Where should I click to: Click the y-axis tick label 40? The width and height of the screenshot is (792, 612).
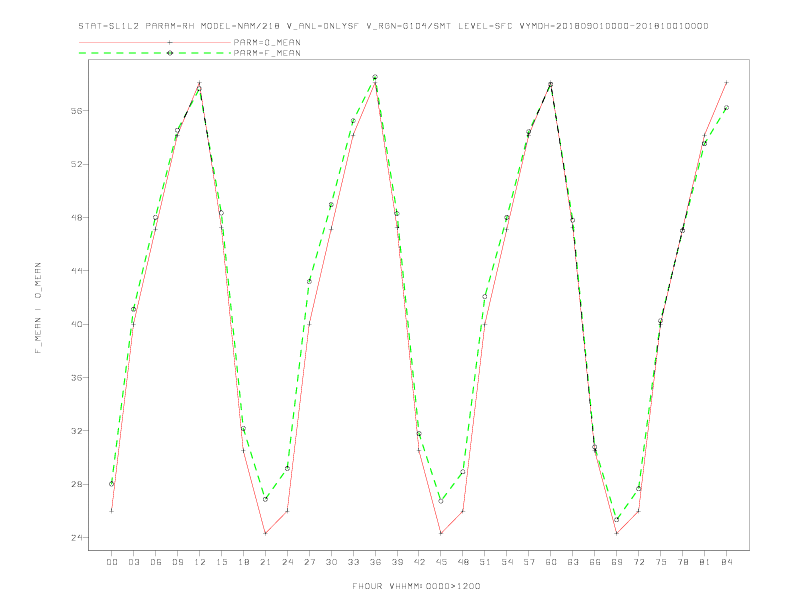[x=76, y=324]
